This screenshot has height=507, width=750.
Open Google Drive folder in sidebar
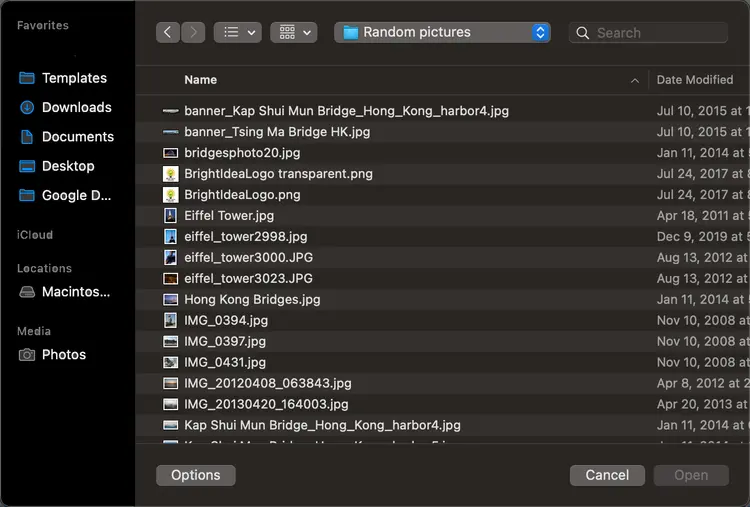76,195
